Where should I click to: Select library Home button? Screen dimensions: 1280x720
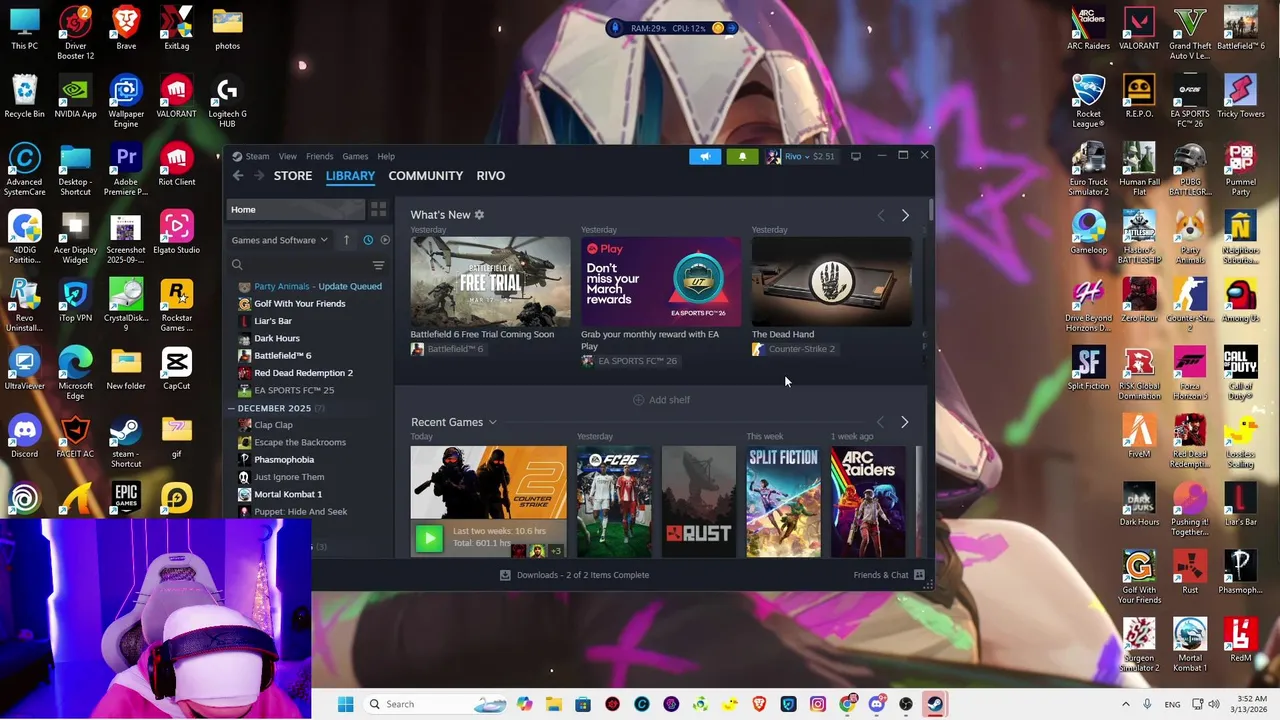[297, 210]
